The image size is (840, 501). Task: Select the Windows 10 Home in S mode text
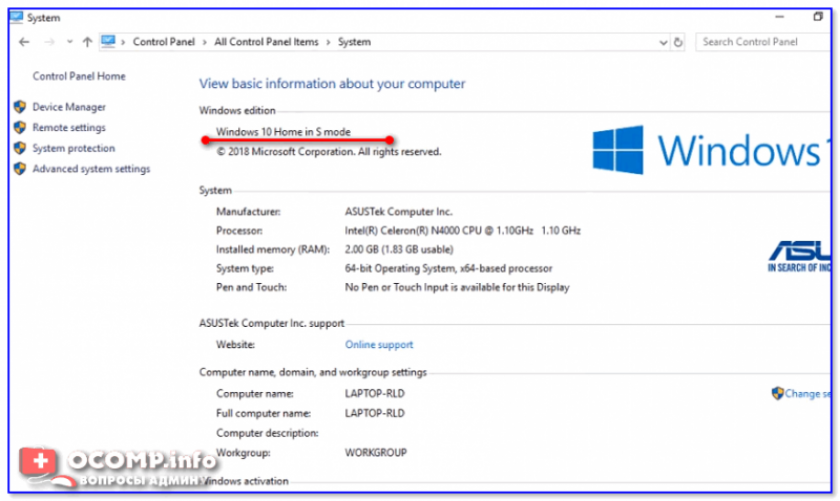pos(283,132)
